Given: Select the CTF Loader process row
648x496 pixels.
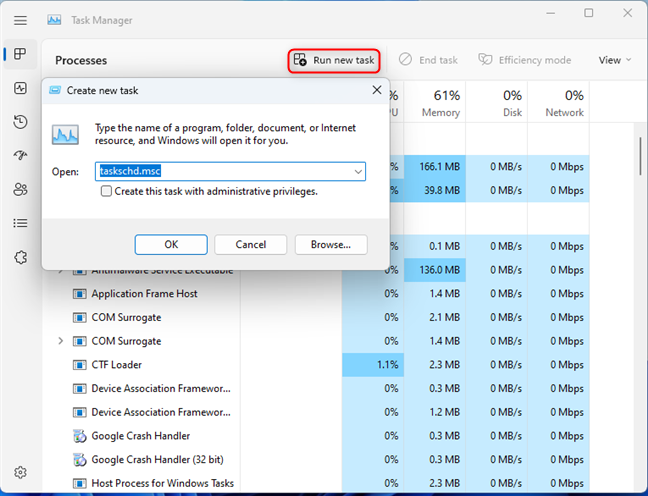Looking at the screenshot, I should point(316,365).
